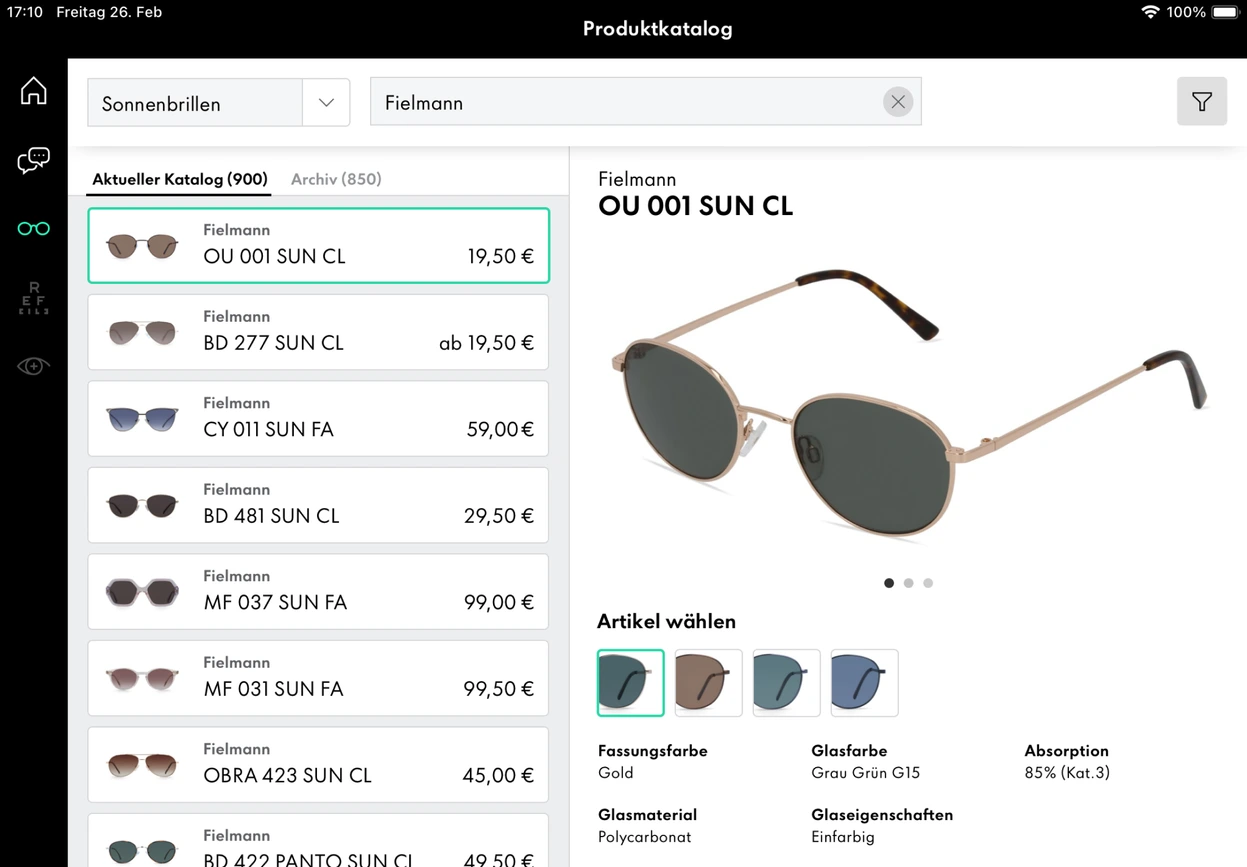Click the CY 011 SUN FA blue sunglasses thumbnail
The height and width of the screenshot is (867, 1247).
(142, 419)
